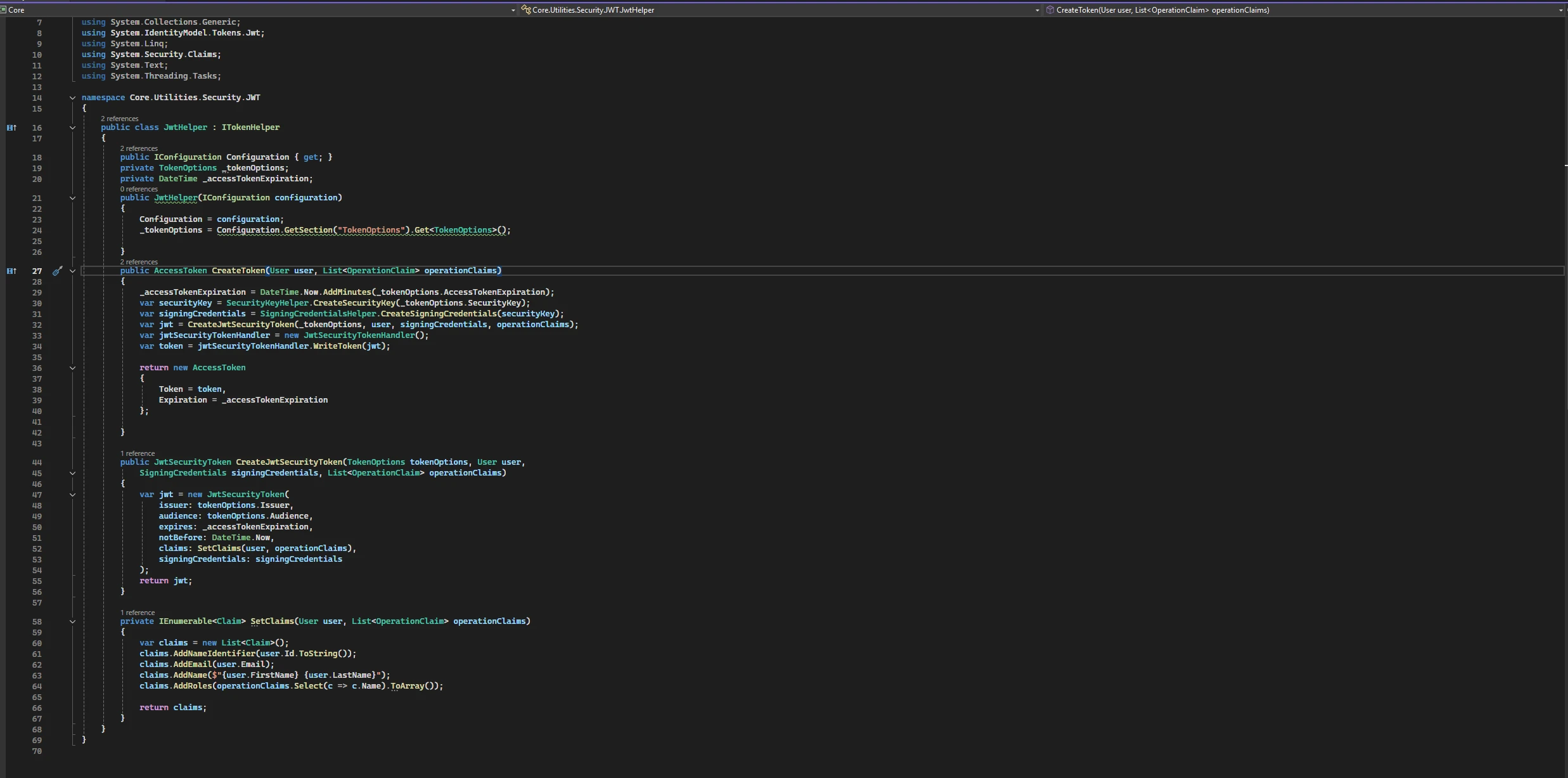This screenshot has width=1568, height=778.
Task: Click the method cube icon beside CreateToken
Action: 1050,10
